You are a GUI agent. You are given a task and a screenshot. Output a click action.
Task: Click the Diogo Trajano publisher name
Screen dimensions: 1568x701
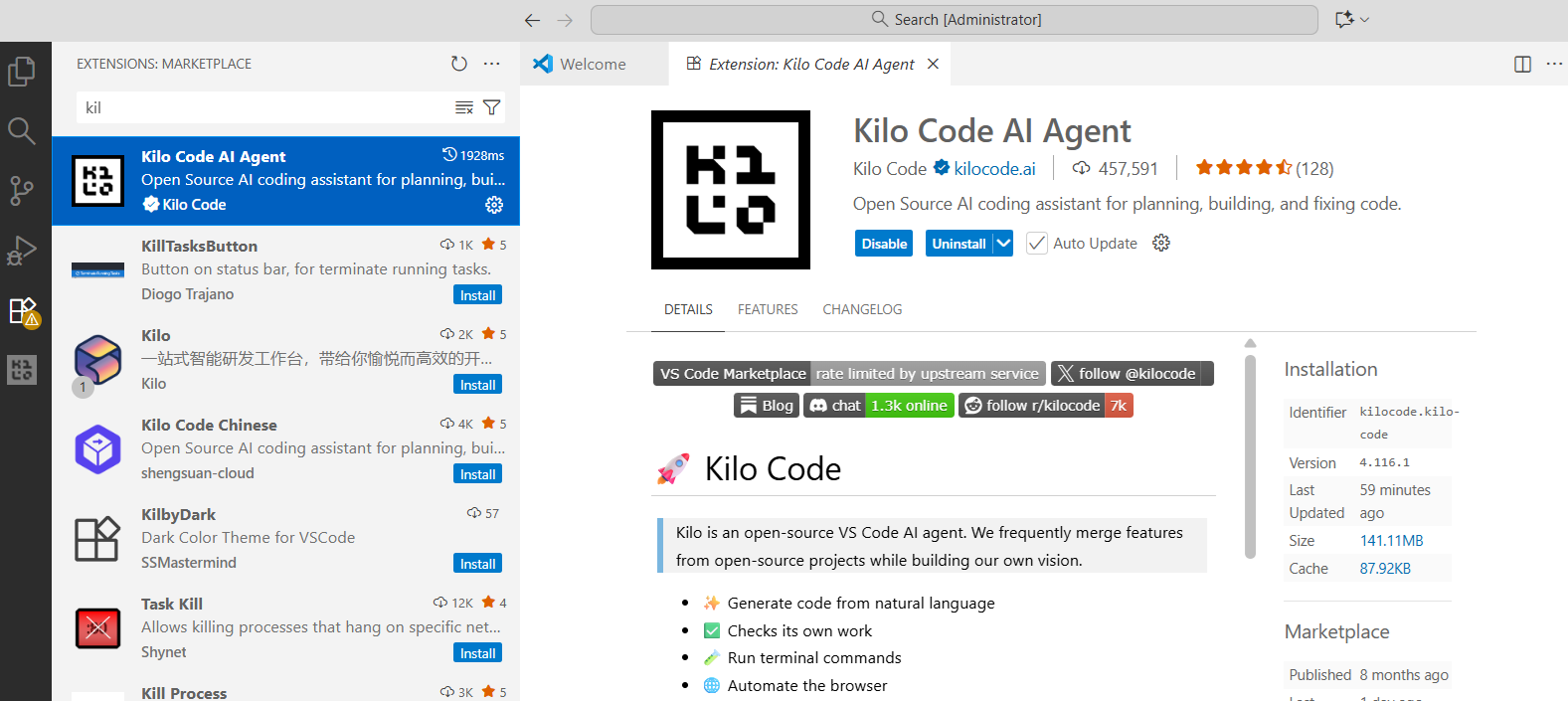pos(188,294)
